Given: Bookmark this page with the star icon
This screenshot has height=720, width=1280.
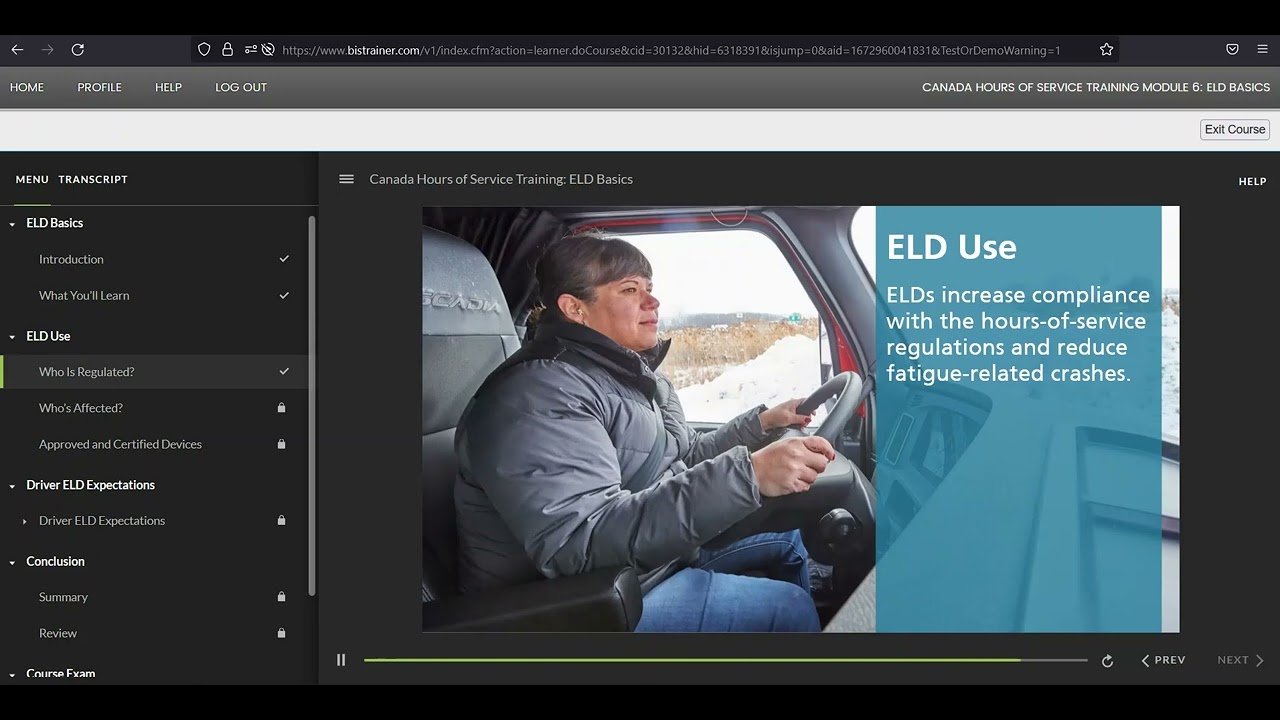Looking at the screenshot, I should pyautogui.click(x=1106, y=49).
